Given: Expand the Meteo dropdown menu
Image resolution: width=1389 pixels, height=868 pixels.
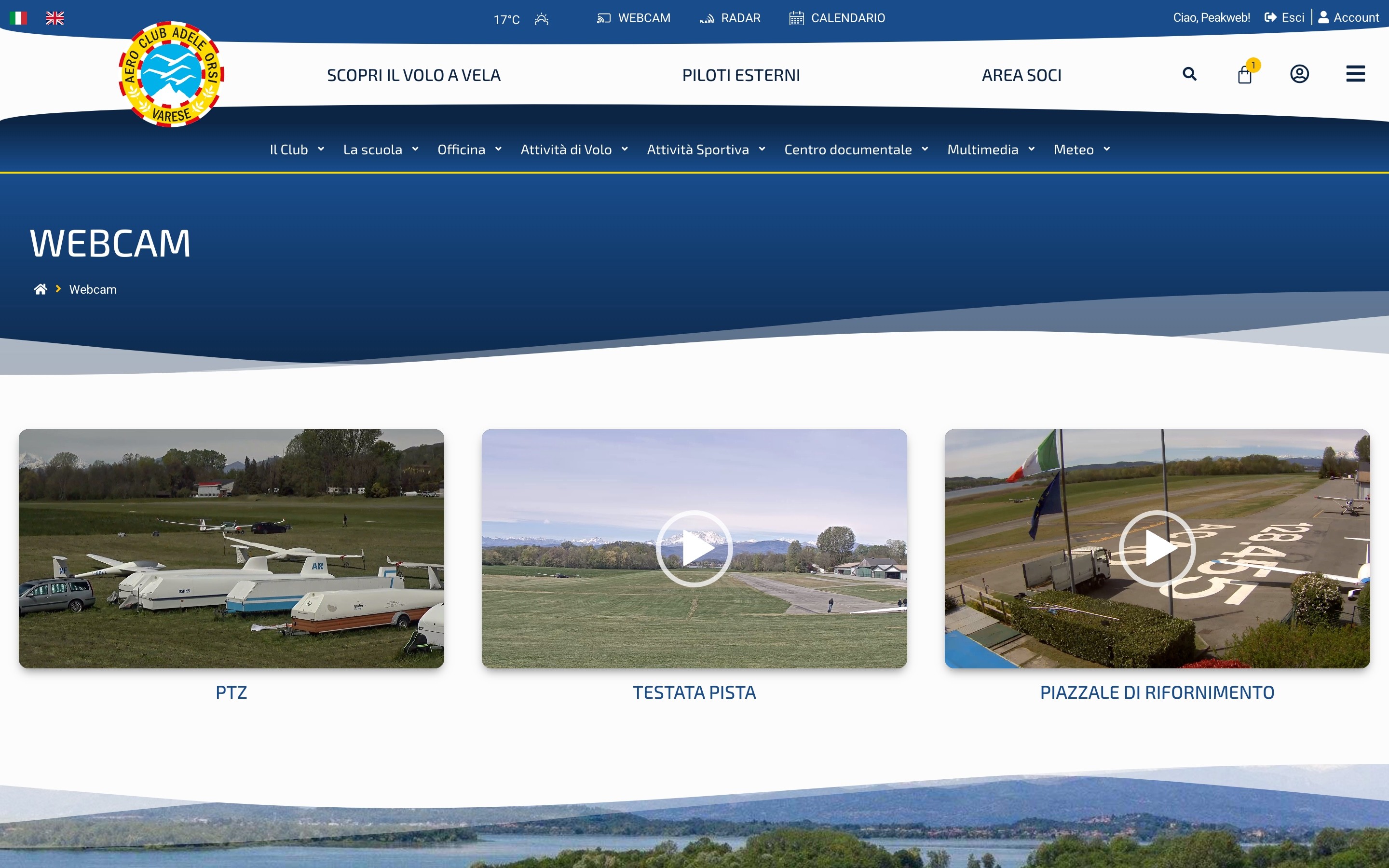Looking at the screenshot, I should (x=1082, y=150).
